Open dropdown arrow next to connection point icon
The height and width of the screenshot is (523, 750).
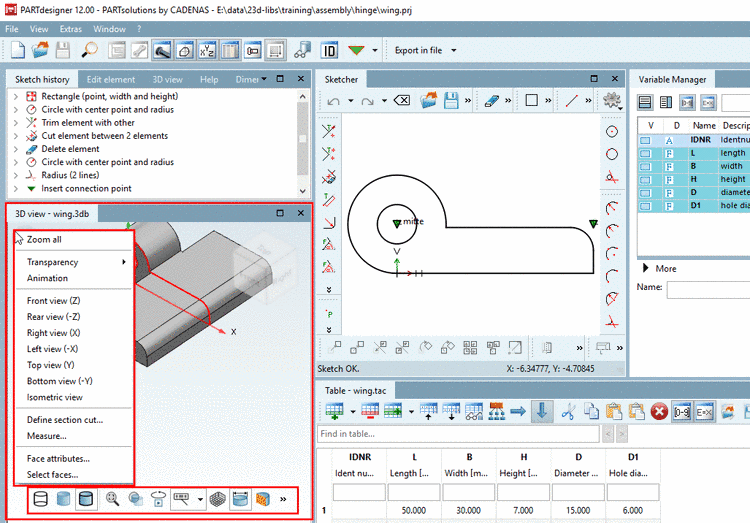(375, 50)
